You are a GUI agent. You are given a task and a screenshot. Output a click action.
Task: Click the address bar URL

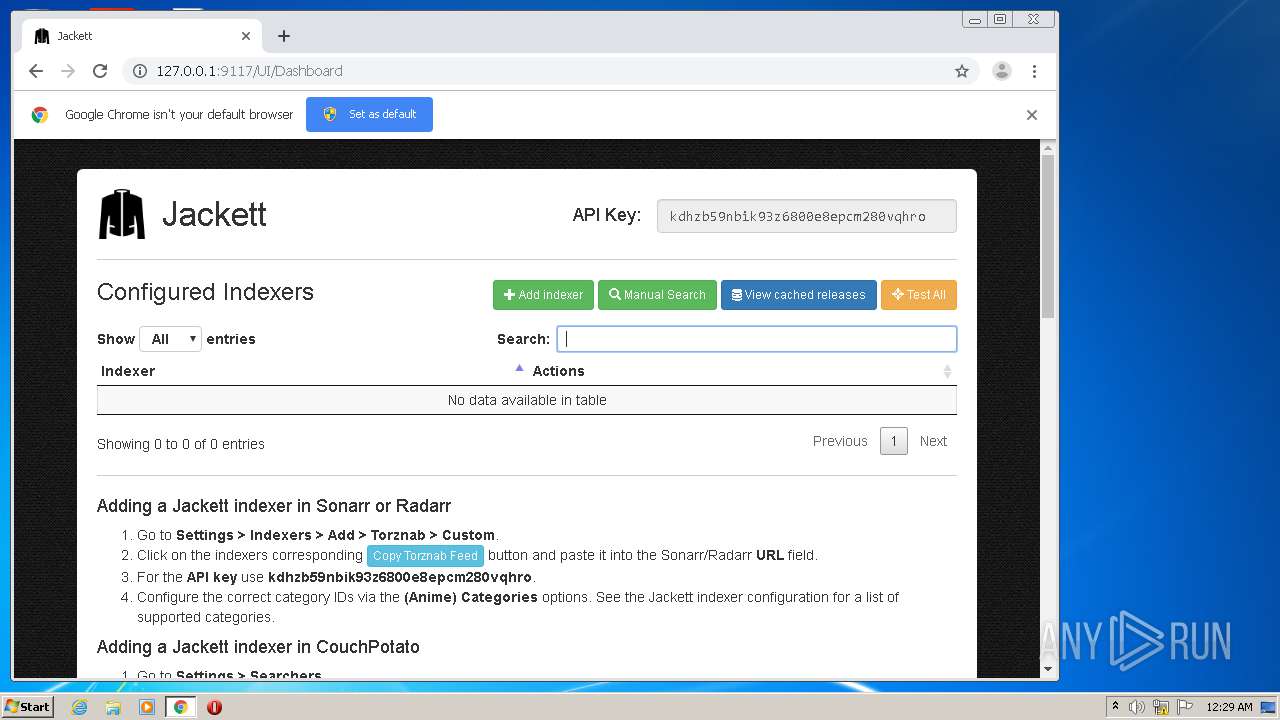coord(249,71)
